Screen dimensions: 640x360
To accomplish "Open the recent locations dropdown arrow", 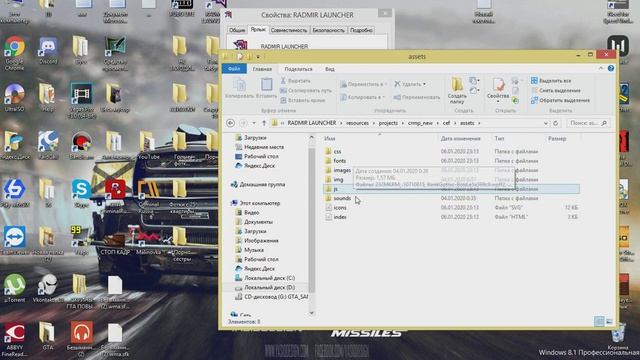I will (254, 123).
